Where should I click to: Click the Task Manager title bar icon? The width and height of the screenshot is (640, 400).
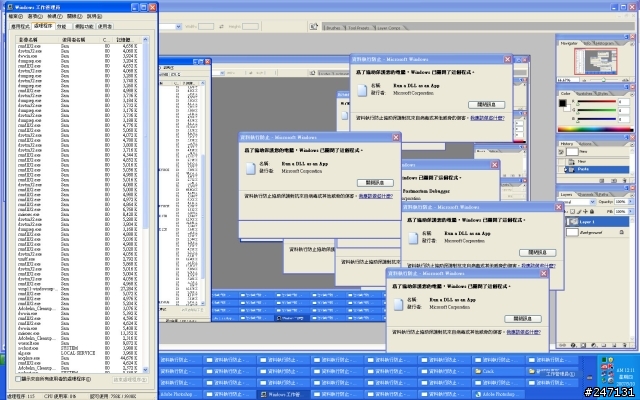10,7
